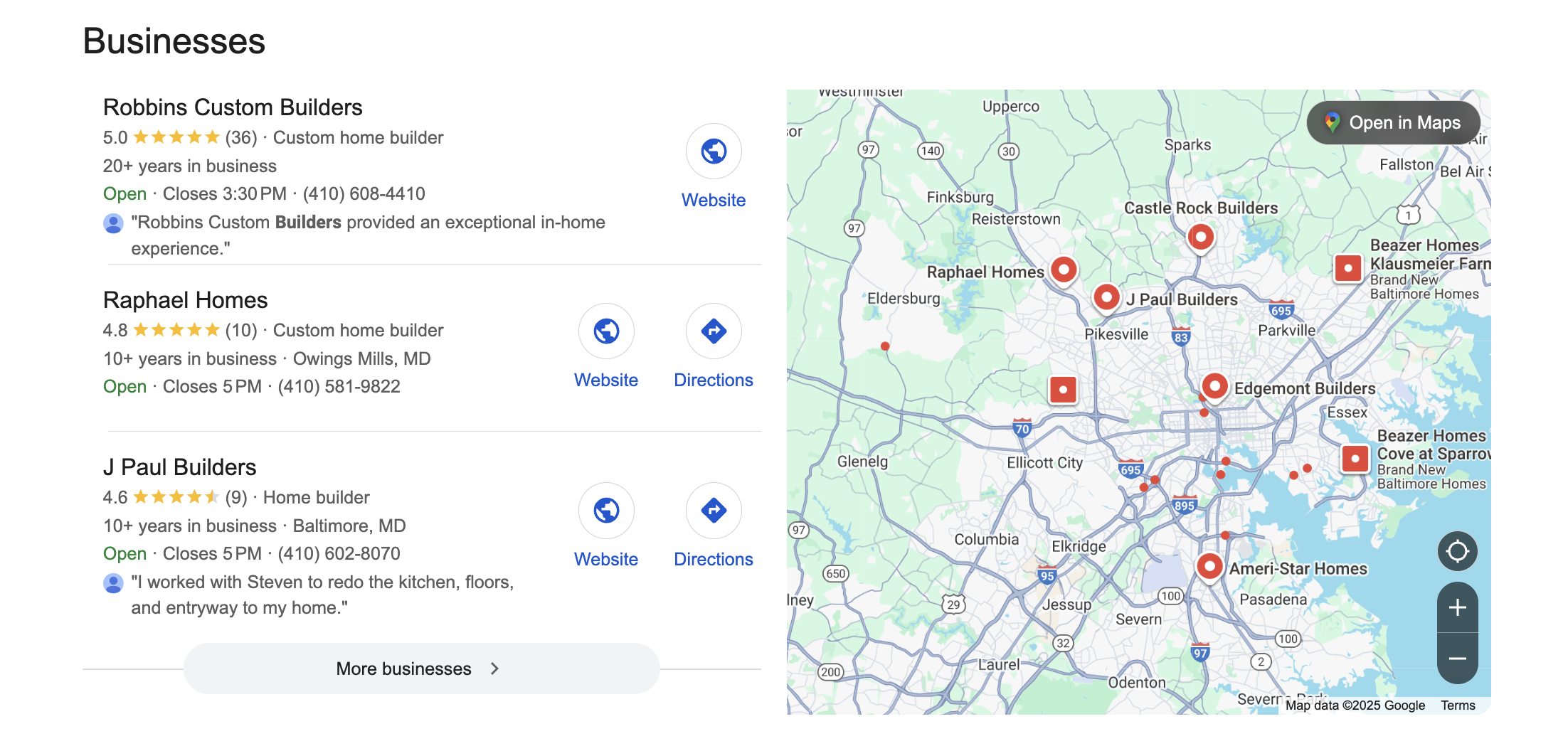Image resolution: width=1568 pixels, height=751 pixels.
Task: Zoom in on the map
Action: tap(1457, 607)
